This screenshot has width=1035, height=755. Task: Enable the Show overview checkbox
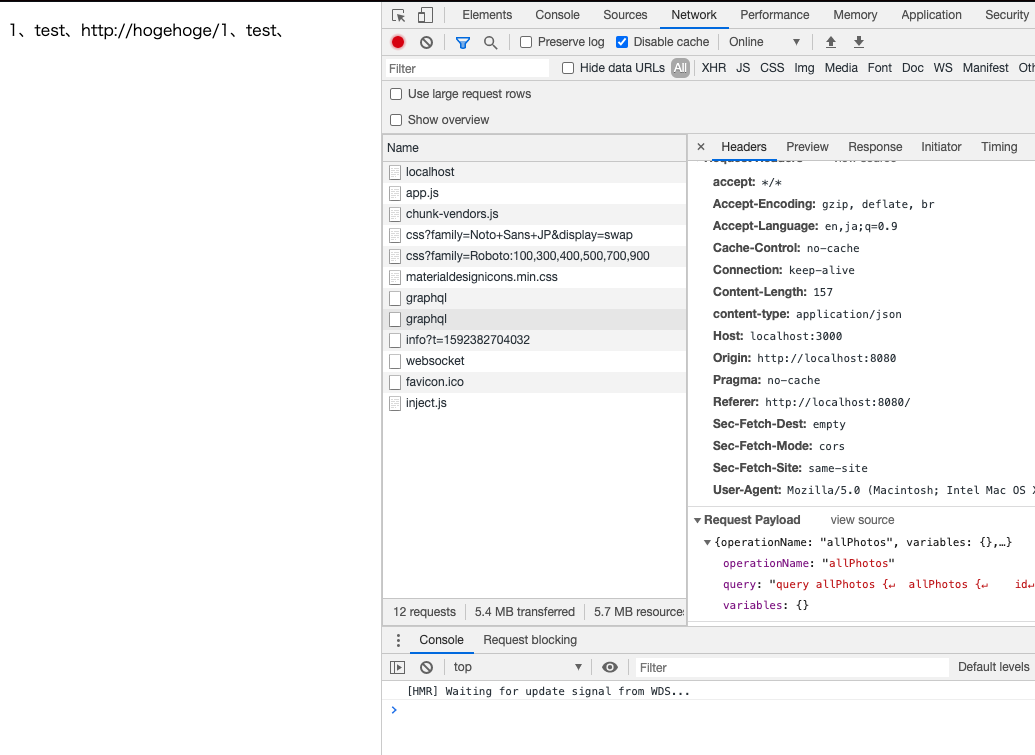tap(396, 120)
